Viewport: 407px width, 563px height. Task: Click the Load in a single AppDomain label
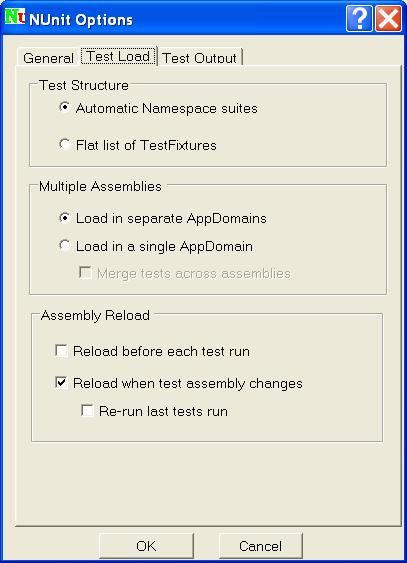(x=164, y=246)
